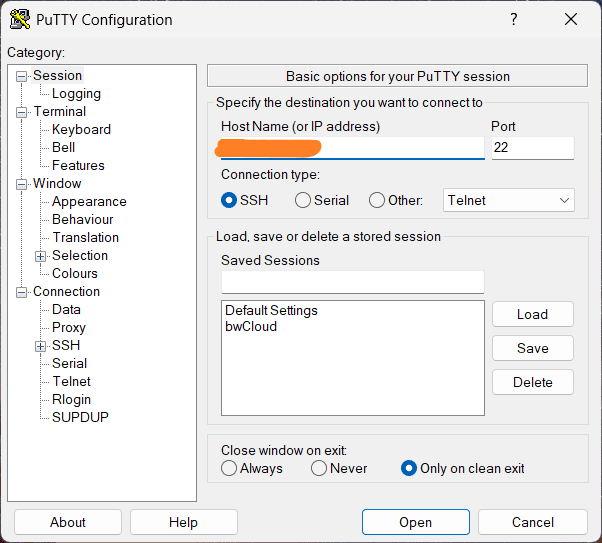This screenshot has width=602, height=543.
Task: Open the Window category
Action: [x=57, y=184]
